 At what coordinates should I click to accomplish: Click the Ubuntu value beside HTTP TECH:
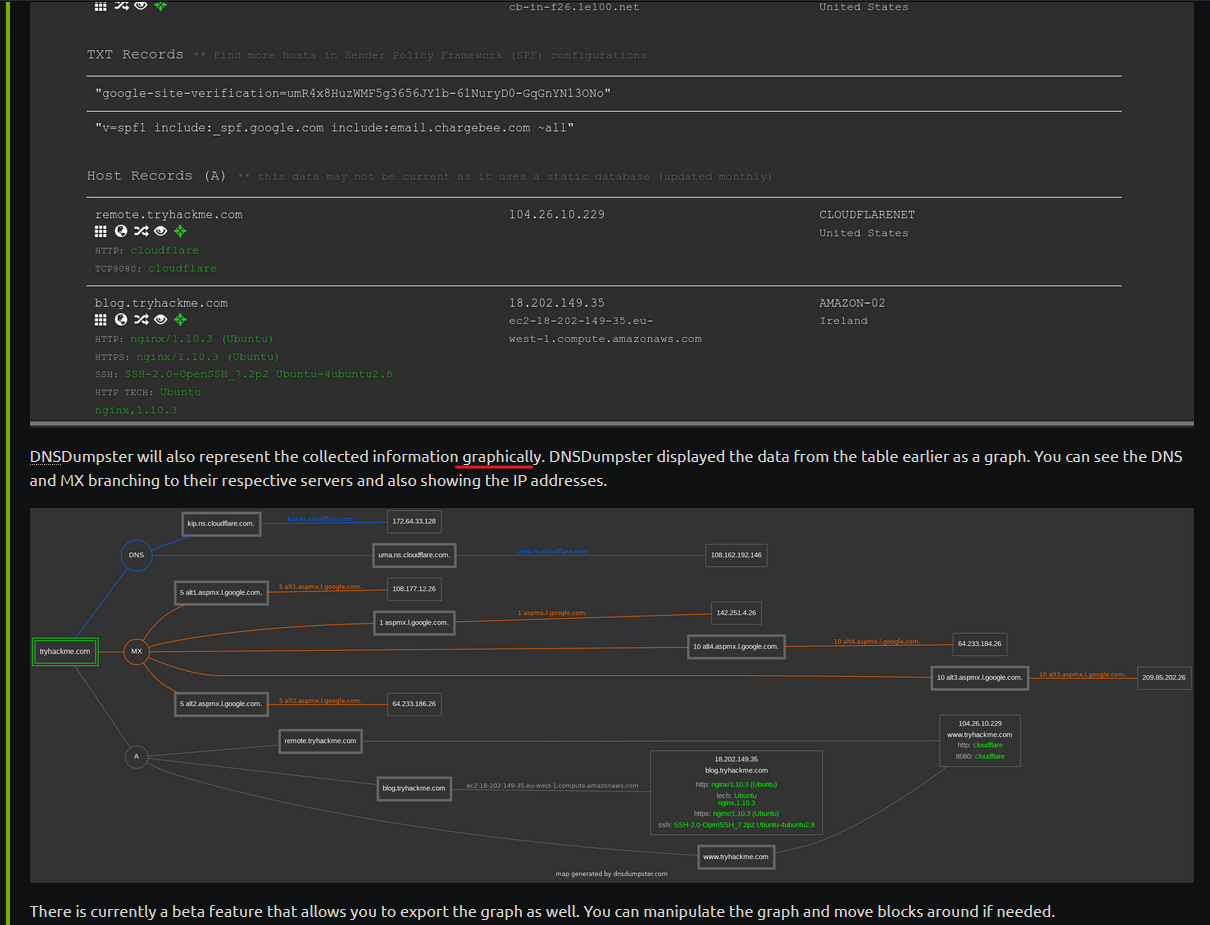[180, 392]
